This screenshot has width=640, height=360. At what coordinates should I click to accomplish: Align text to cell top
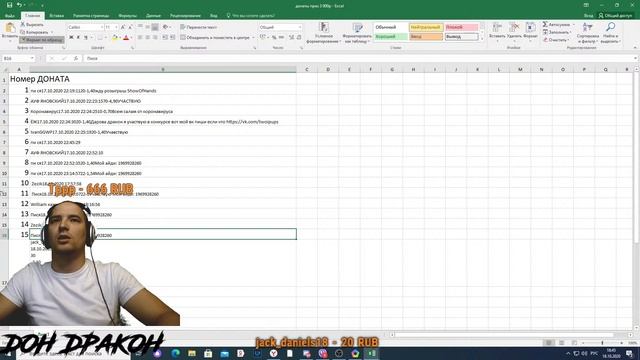[x=140, y=27]
